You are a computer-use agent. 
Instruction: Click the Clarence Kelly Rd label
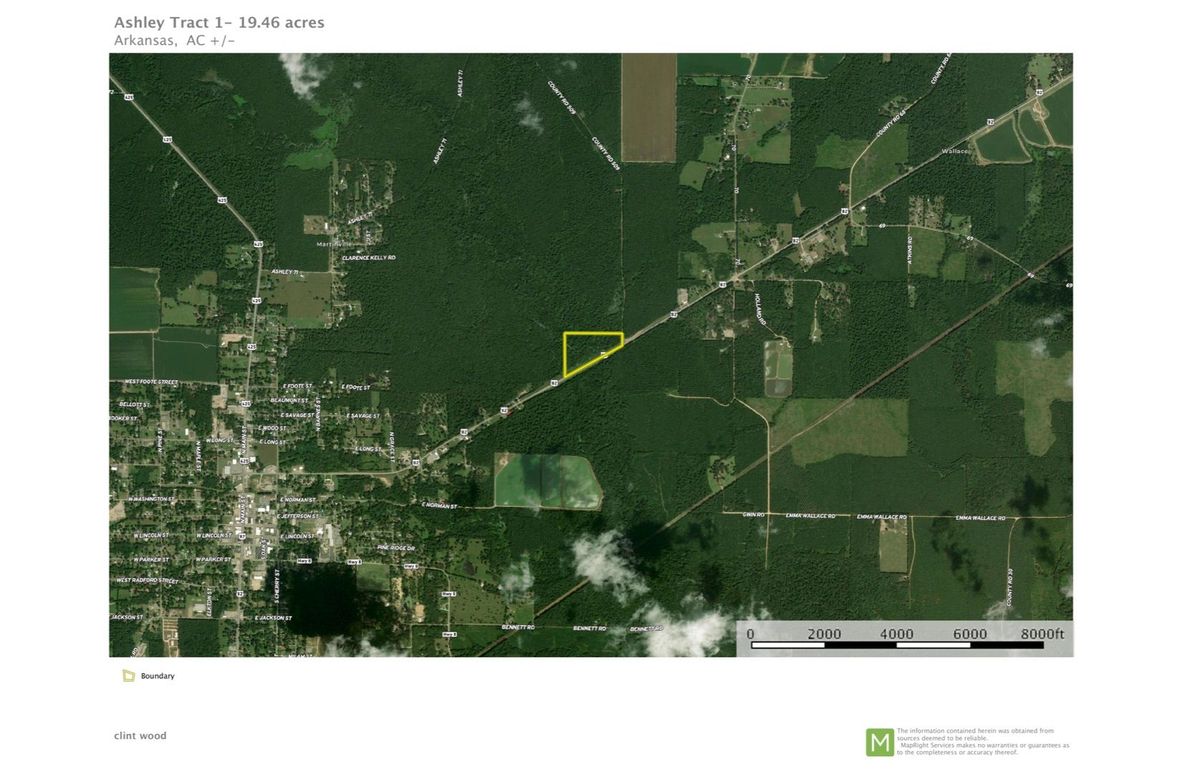pos(368,258)
